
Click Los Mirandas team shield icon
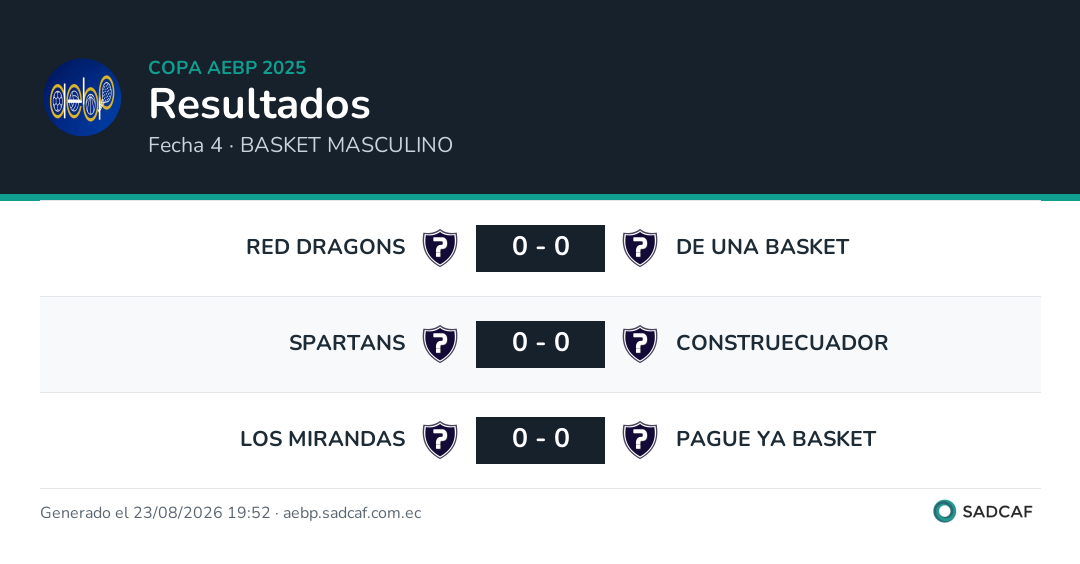[440, 440]
